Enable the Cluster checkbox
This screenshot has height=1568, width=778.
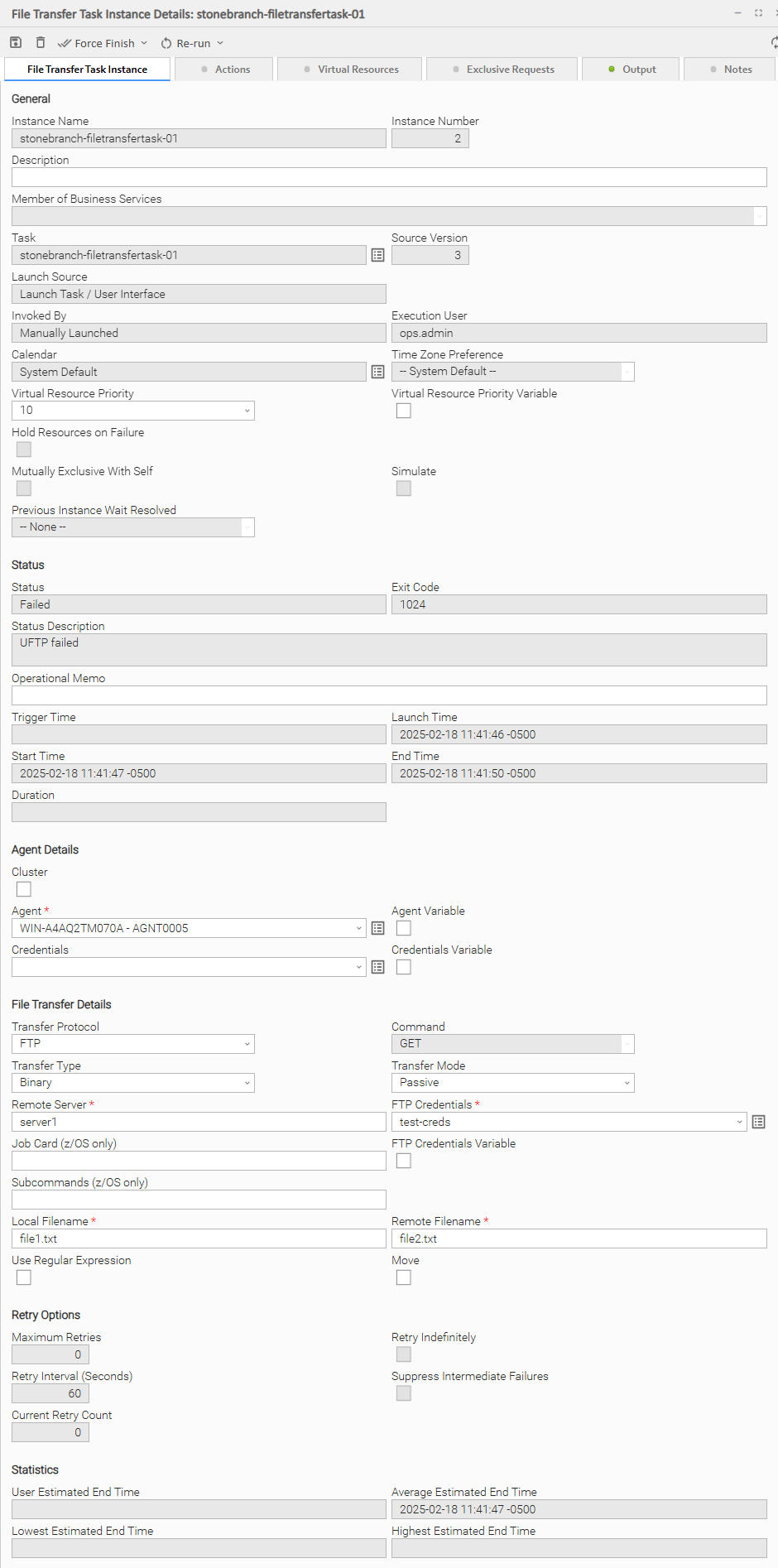(24, 889)
